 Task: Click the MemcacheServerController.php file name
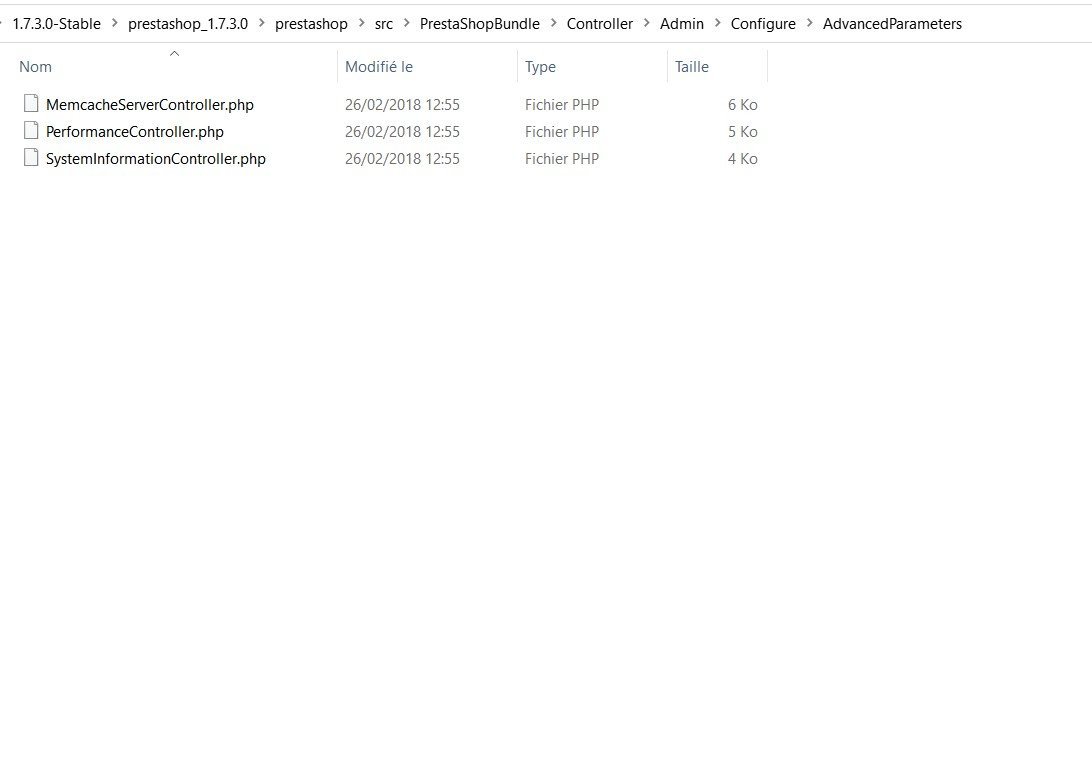pyautogui.click(x=150, y=104)
